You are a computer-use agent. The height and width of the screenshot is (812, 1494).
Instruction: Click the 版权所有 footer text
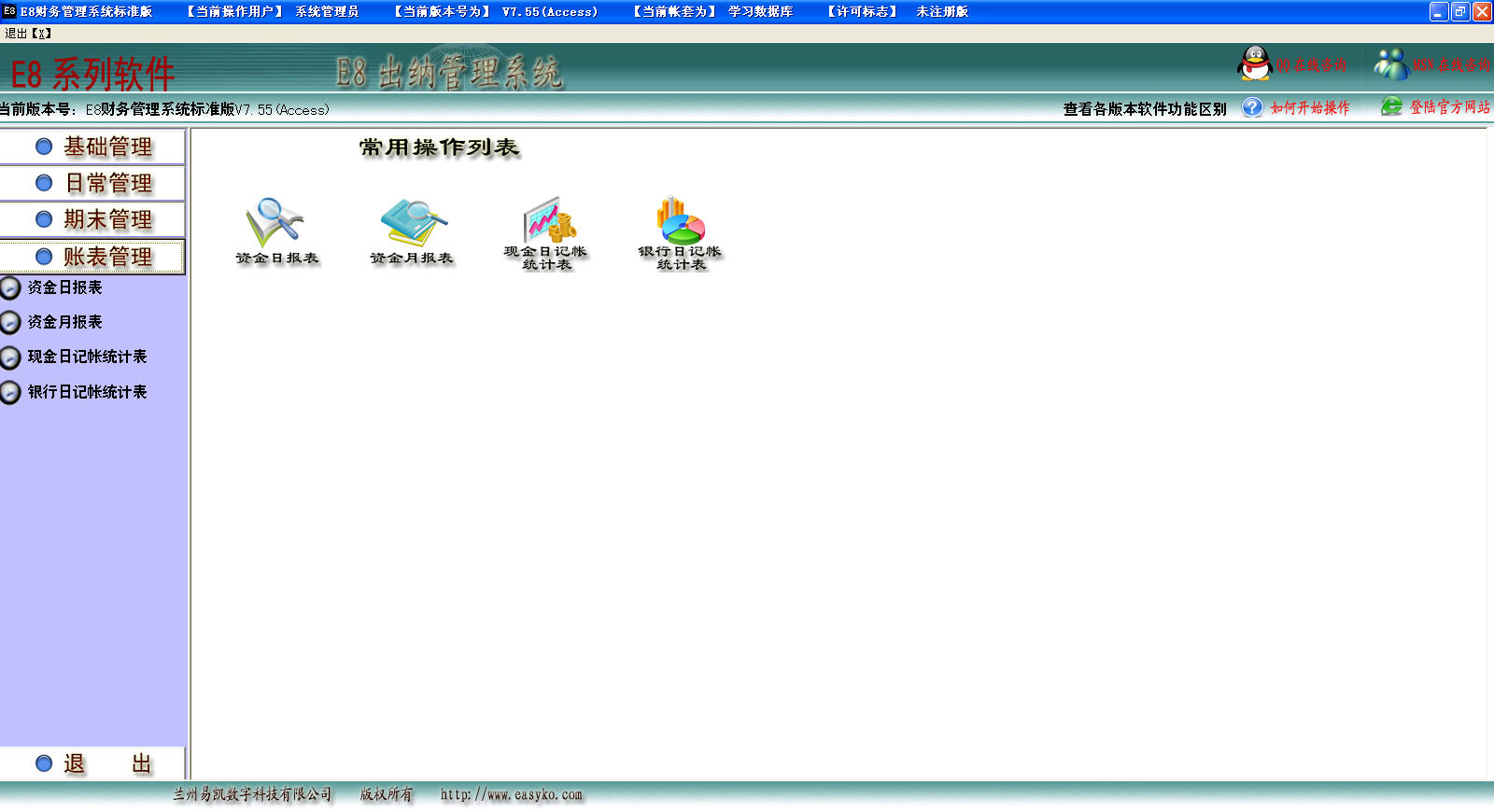pos(387,794)
